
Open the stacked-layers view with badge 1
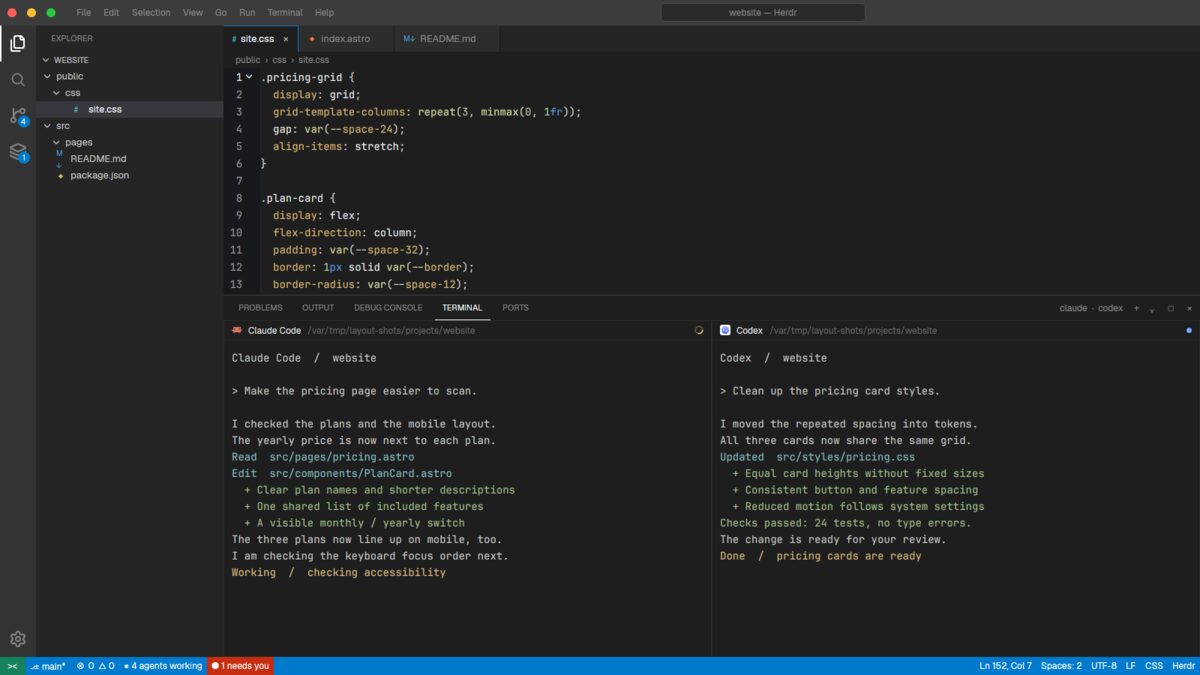coord(17,152)
